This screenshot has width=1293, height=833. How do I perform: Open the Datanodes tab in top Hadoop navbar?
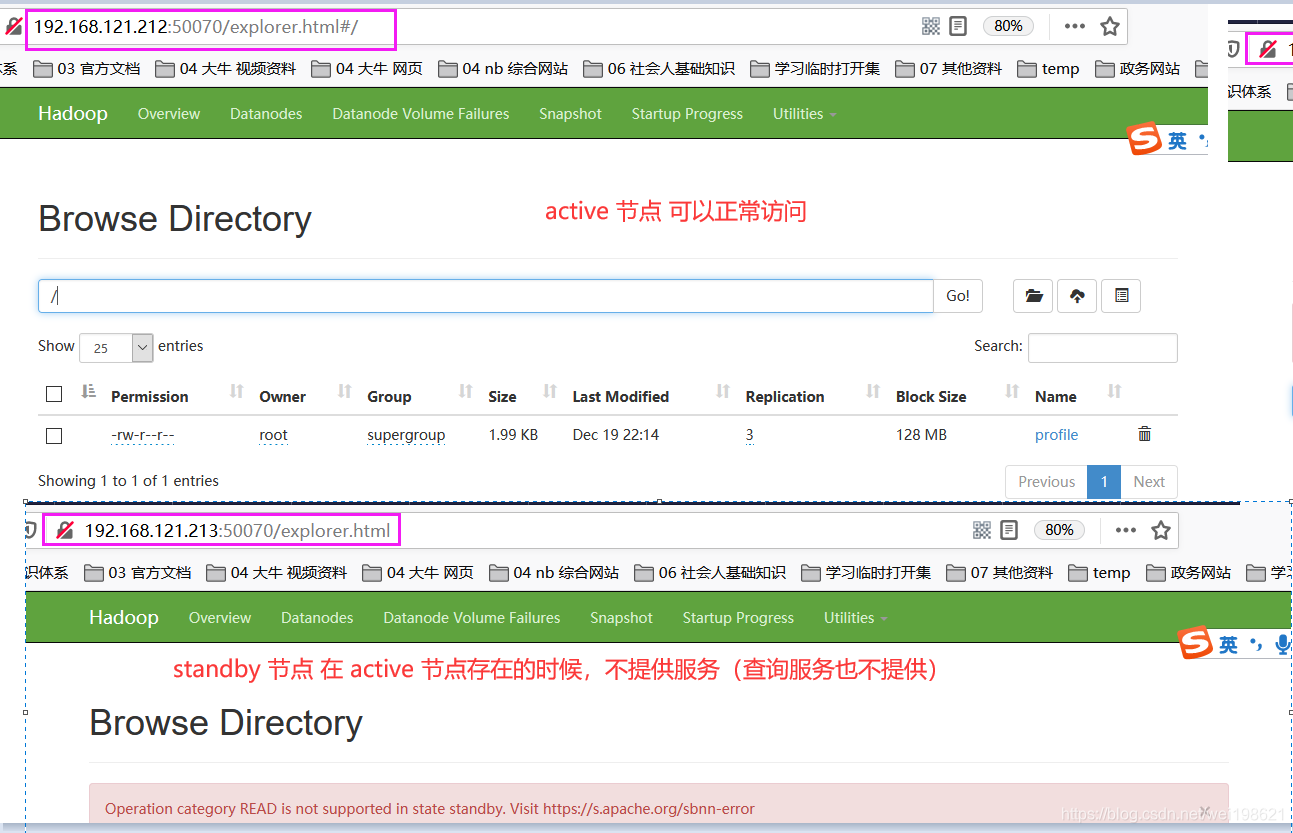[266, 114]
